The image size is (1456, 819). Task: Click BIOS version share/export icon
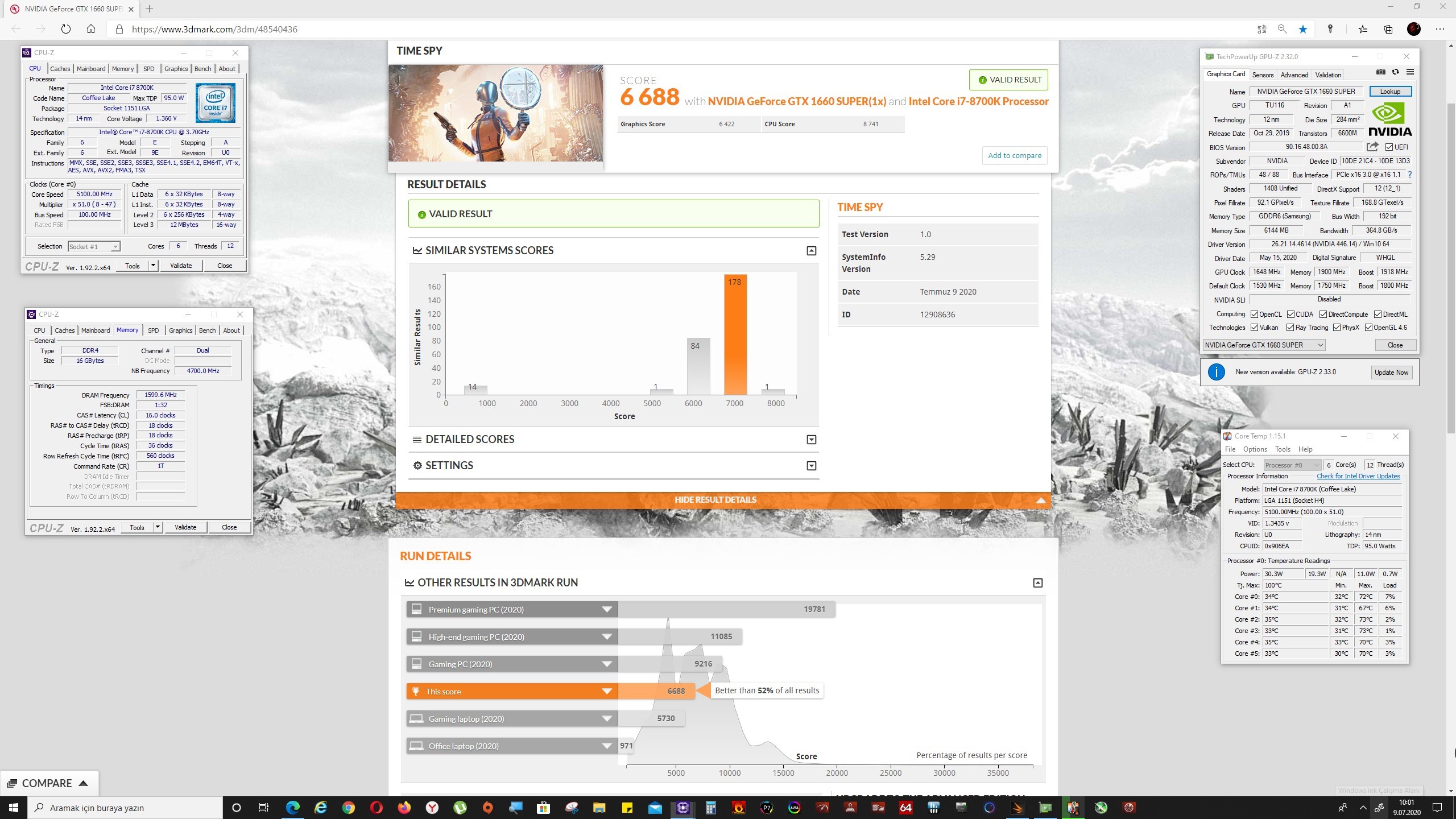pyautogui.click(x=1372, y=147)
